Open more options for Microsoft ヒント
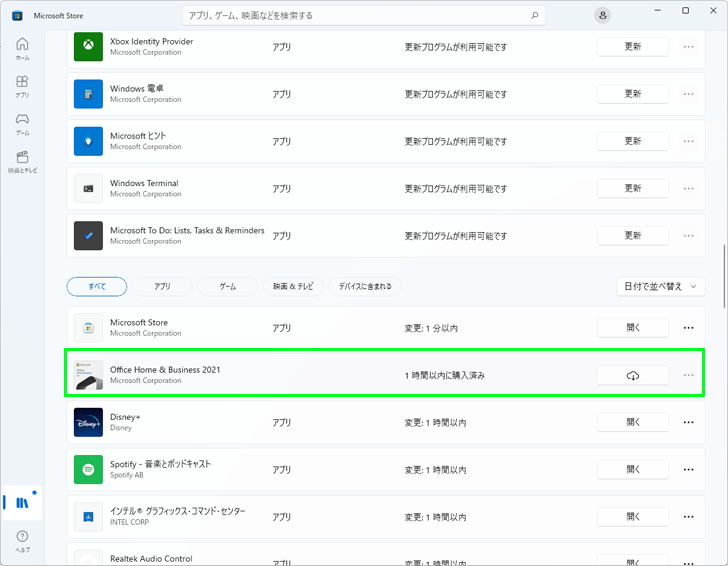Image resolution: width=728 pixels, height=566 pixels. click(x=689, y=141)
